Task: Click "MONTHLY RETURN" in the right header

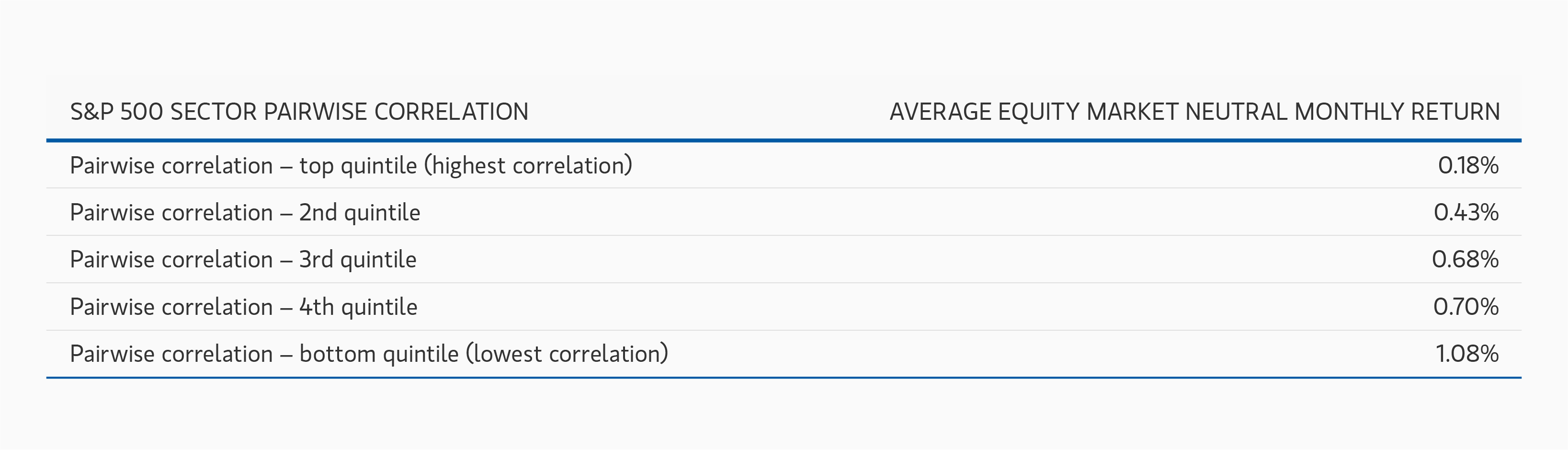Action: (x=1397, y=112)
